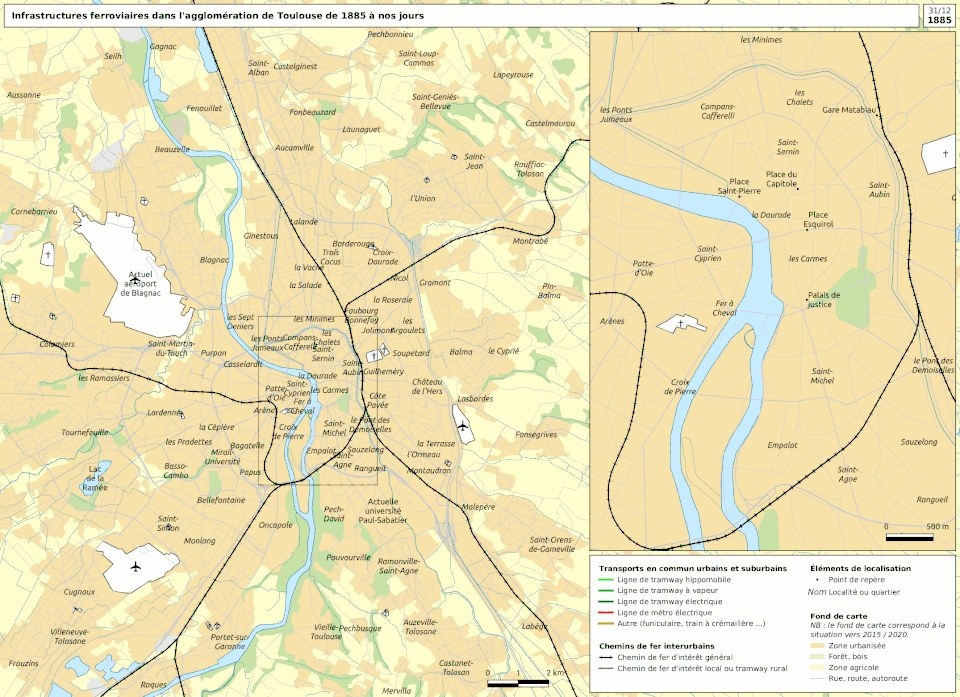
Task: Click the 2 km scale bar on main map
Action: click(518, 683)
